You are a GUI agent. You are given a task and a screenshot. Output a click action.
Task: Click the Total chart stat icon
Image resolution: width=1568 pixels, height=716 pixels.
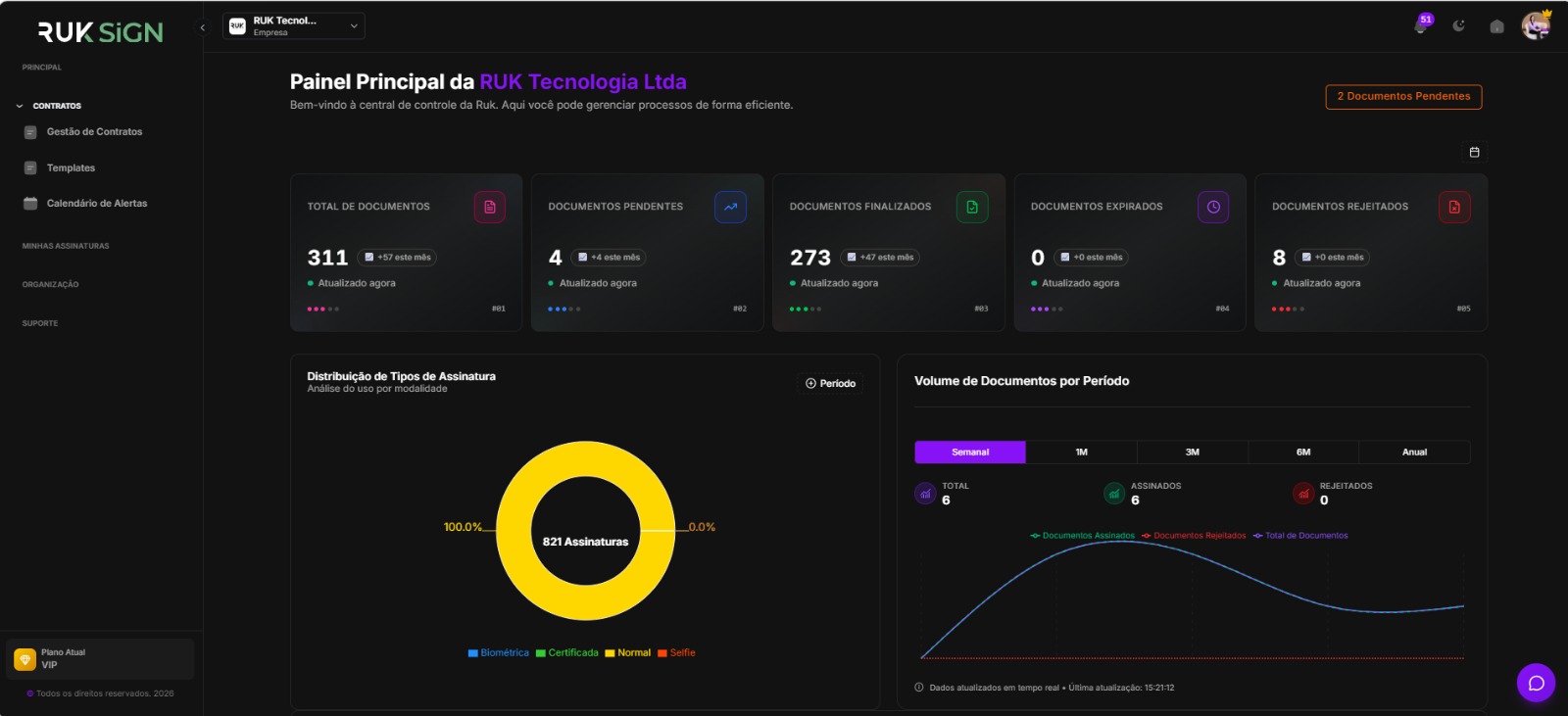click(x=925, y=494)
